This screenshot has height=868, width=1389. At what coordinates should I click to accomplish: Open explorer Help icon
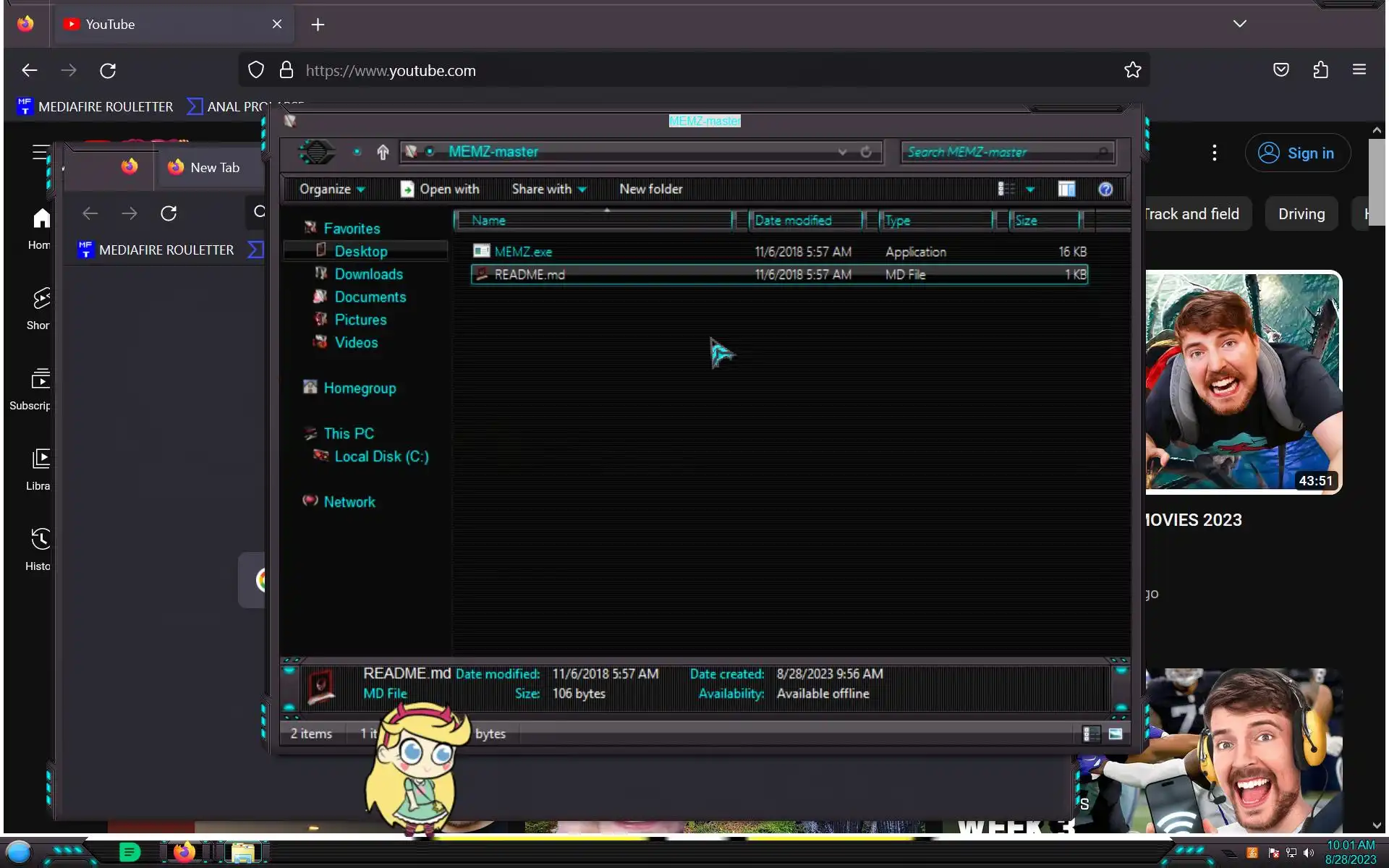point(1105,190)
